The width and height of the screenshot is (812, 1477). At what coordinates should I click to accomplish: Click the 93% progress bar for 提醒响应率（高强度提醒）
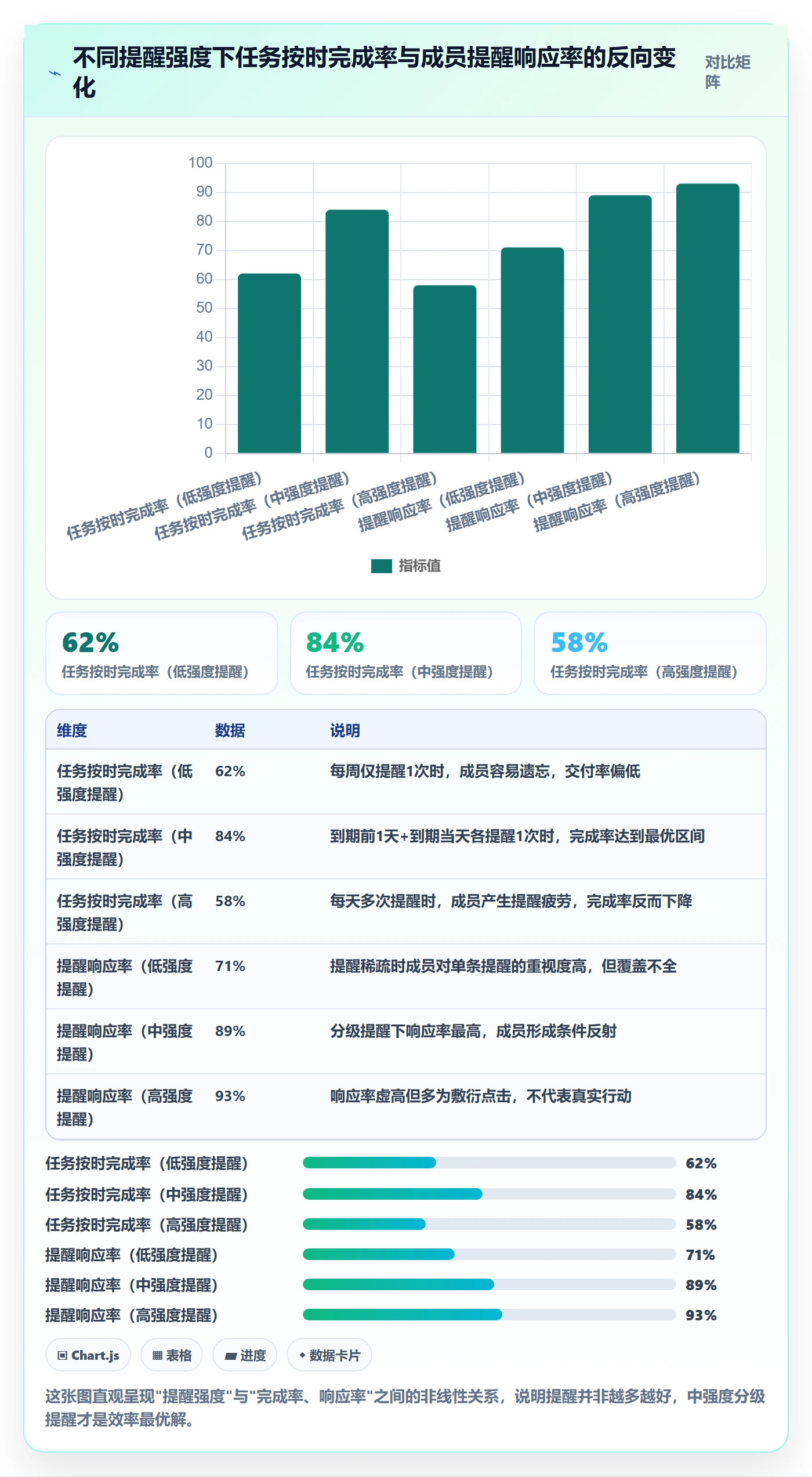[489, 1315]
